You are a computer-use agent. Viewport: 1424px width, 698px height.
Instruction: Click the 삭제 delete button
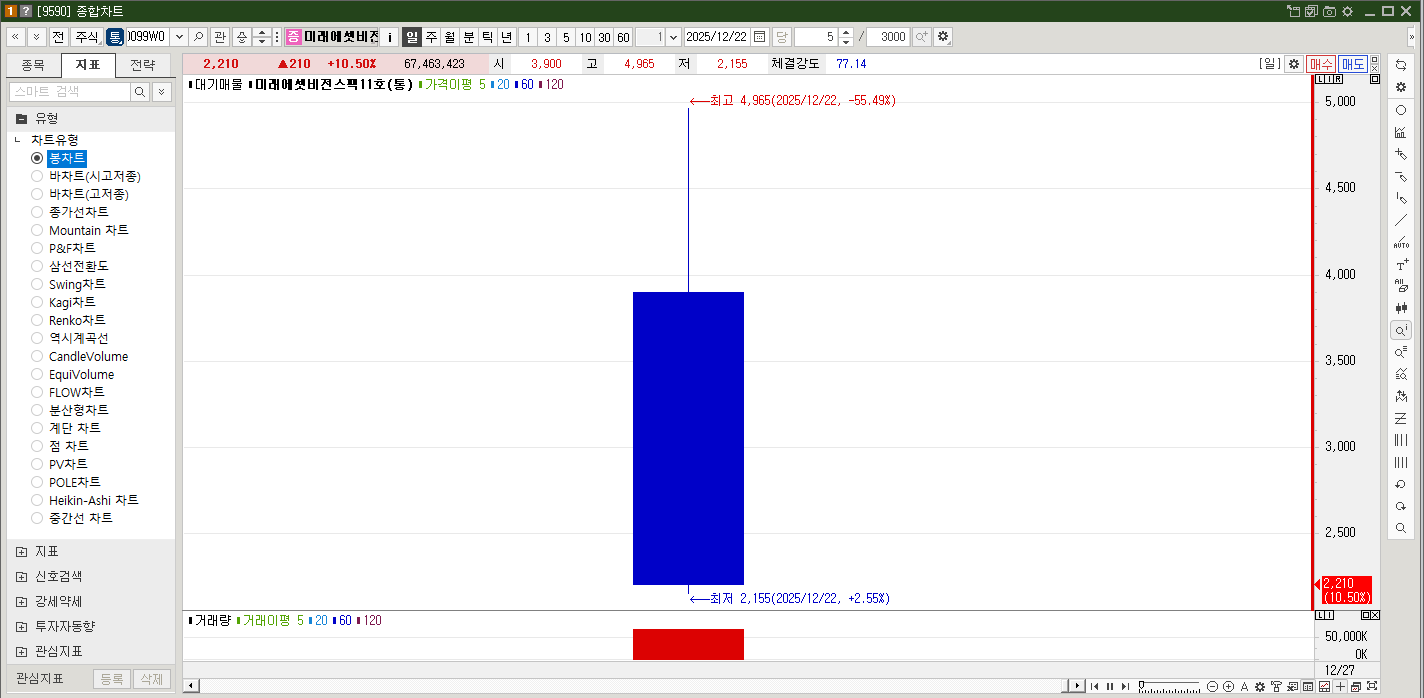[152, 679]
